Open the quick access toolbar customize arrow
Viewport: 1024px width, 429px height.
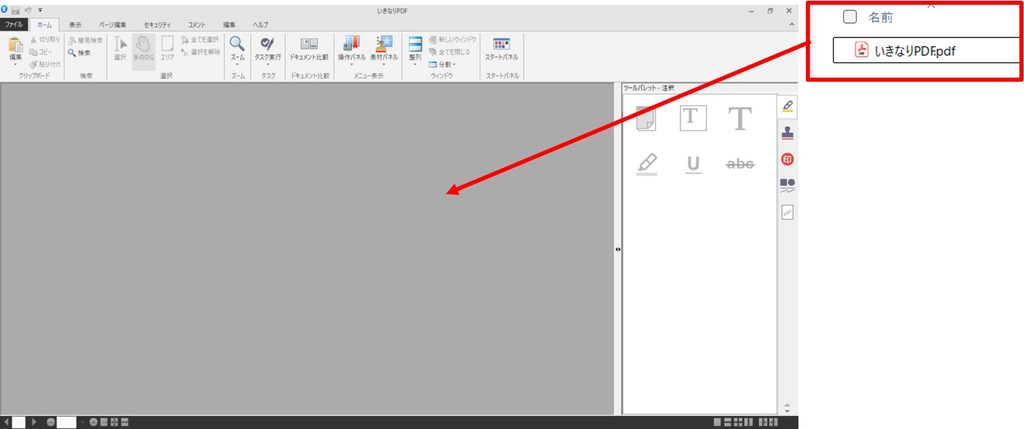(x=40, y=10)
